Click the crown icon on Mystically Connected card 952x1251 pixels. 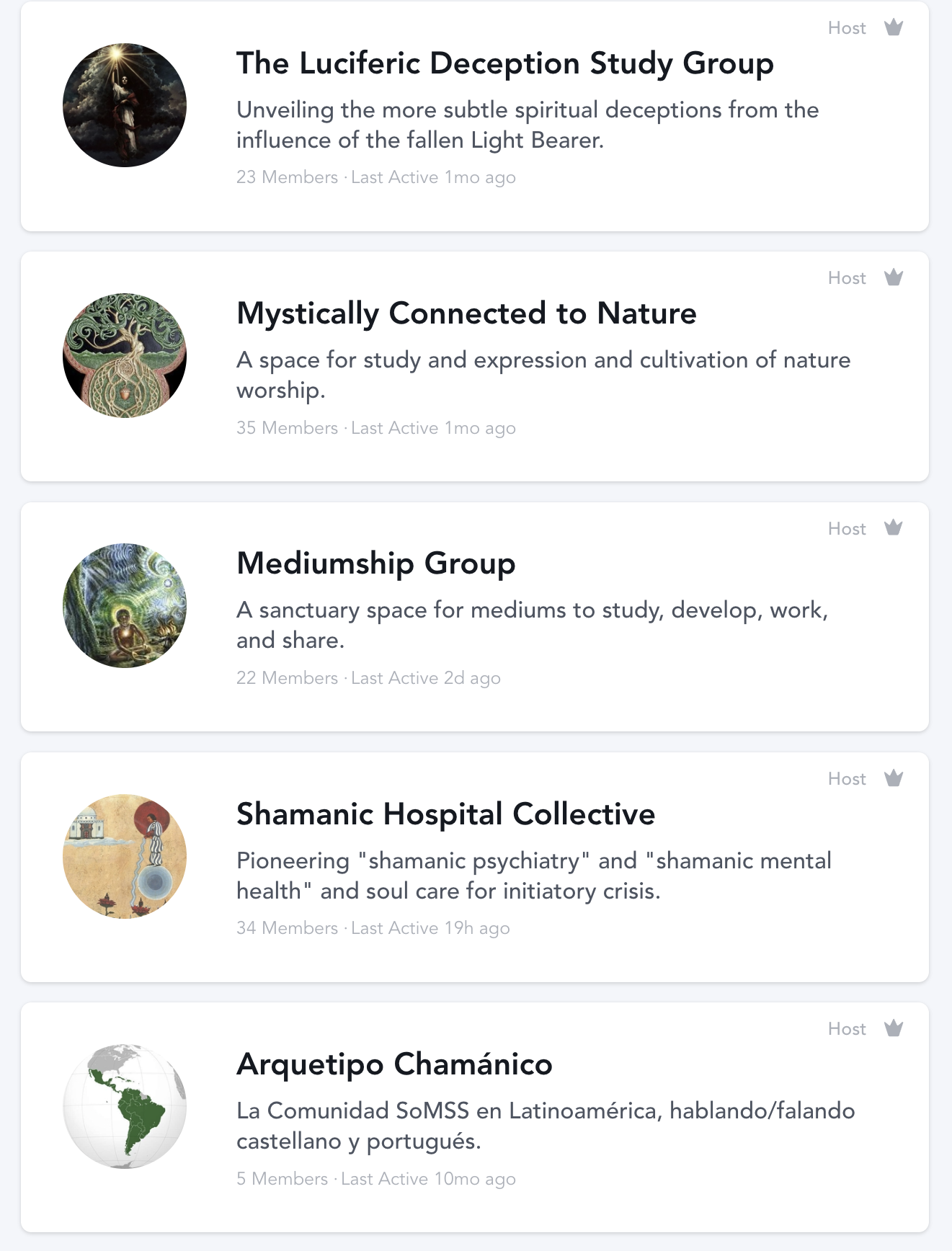(894, 277)
